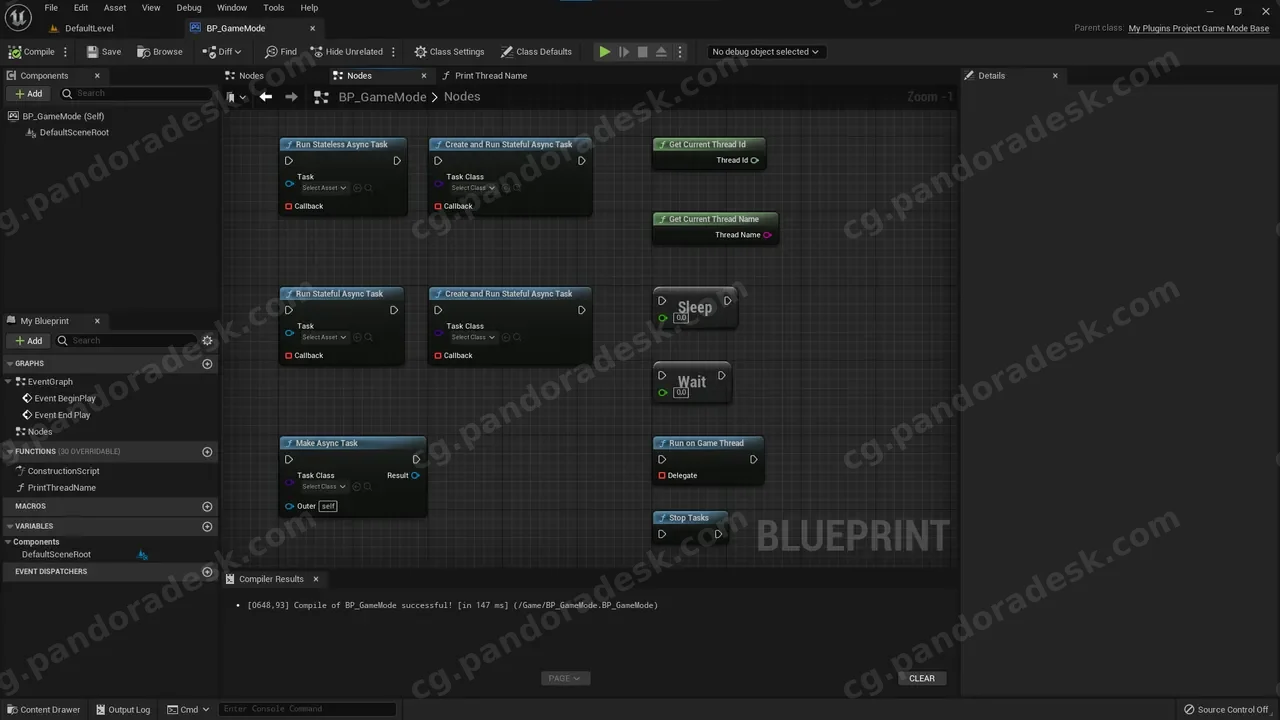Click Add button in Components panel
Viewport: 1280px width, 720px height.
[x=28, y=94]
